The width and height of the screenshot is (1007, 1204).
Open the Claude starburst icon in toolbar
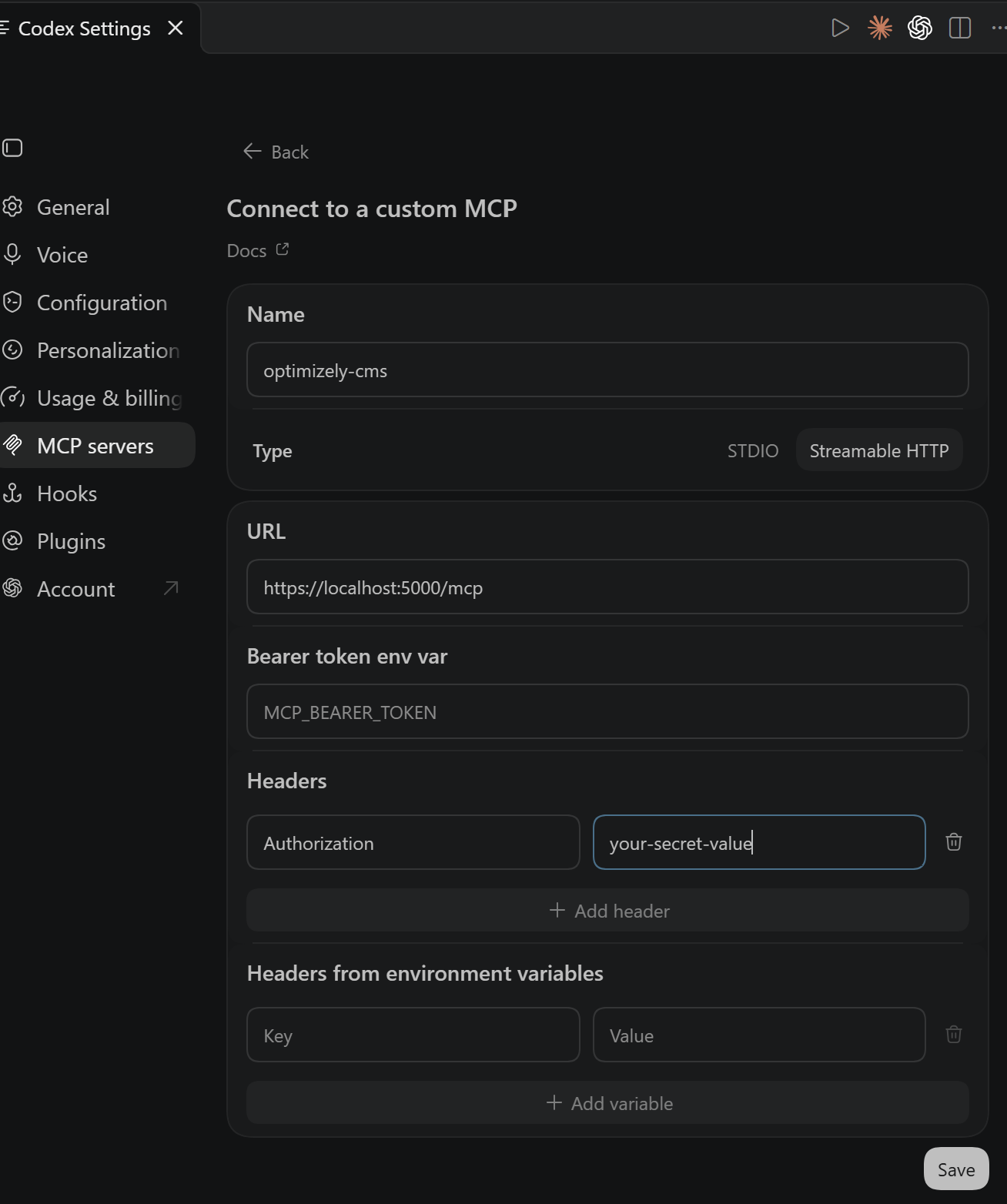[880, 28]
